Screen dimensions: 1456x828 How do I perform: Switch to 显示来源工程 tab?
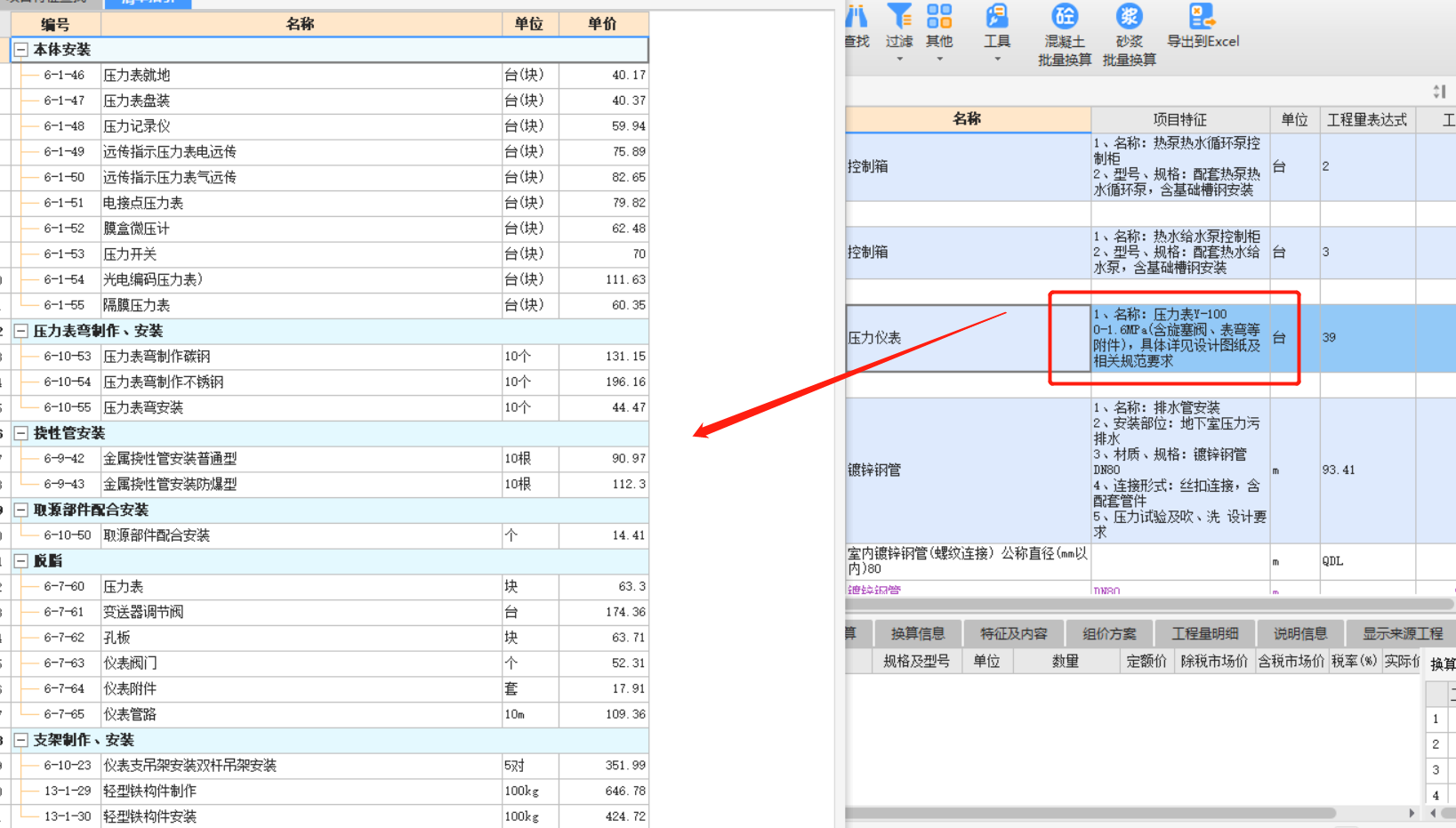pyautogui.click(x=1402, y=633)
